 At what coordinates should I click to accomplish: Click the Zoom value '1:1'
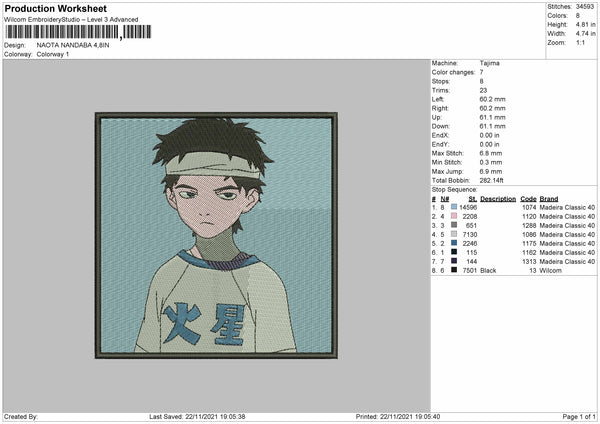click(x=580, y=42)
